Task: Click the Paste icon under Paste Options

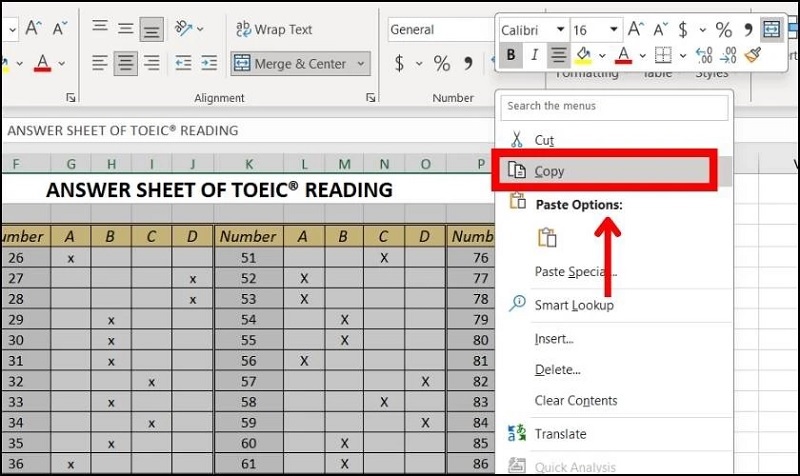Action: click(x=547, y=237)
